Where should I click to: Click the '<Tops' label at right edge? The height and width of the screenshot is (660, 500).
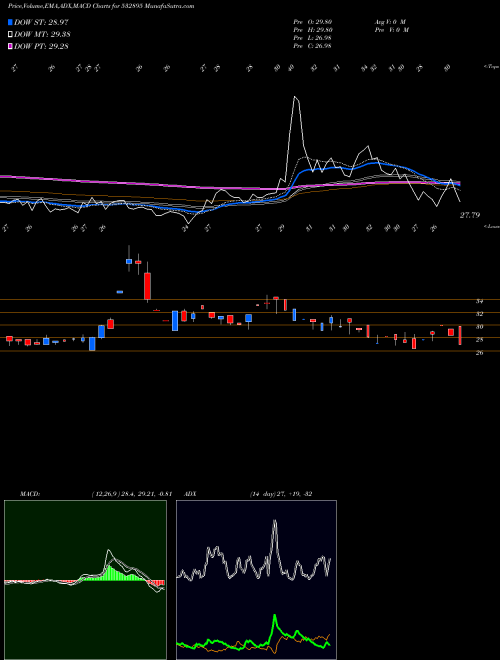[491, 67]
